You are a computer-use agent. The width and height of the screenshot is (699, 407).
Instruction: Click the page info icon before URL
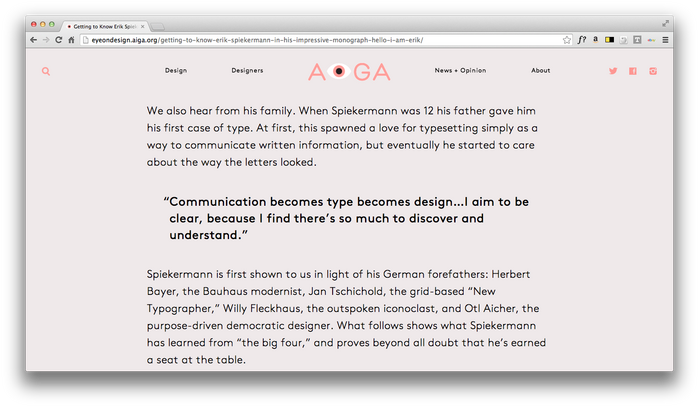pos(86,40)
